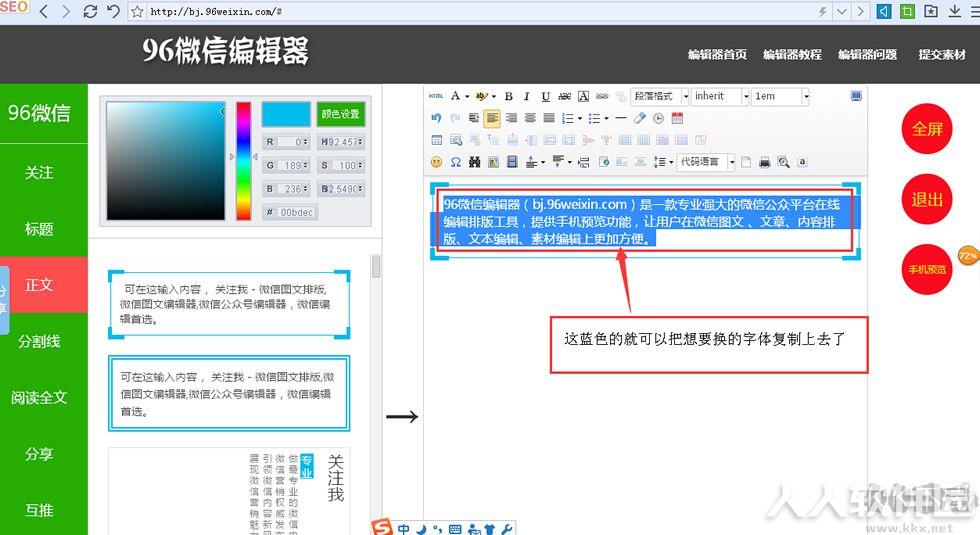Insert image with the picture icon

[x=493, y=162]
